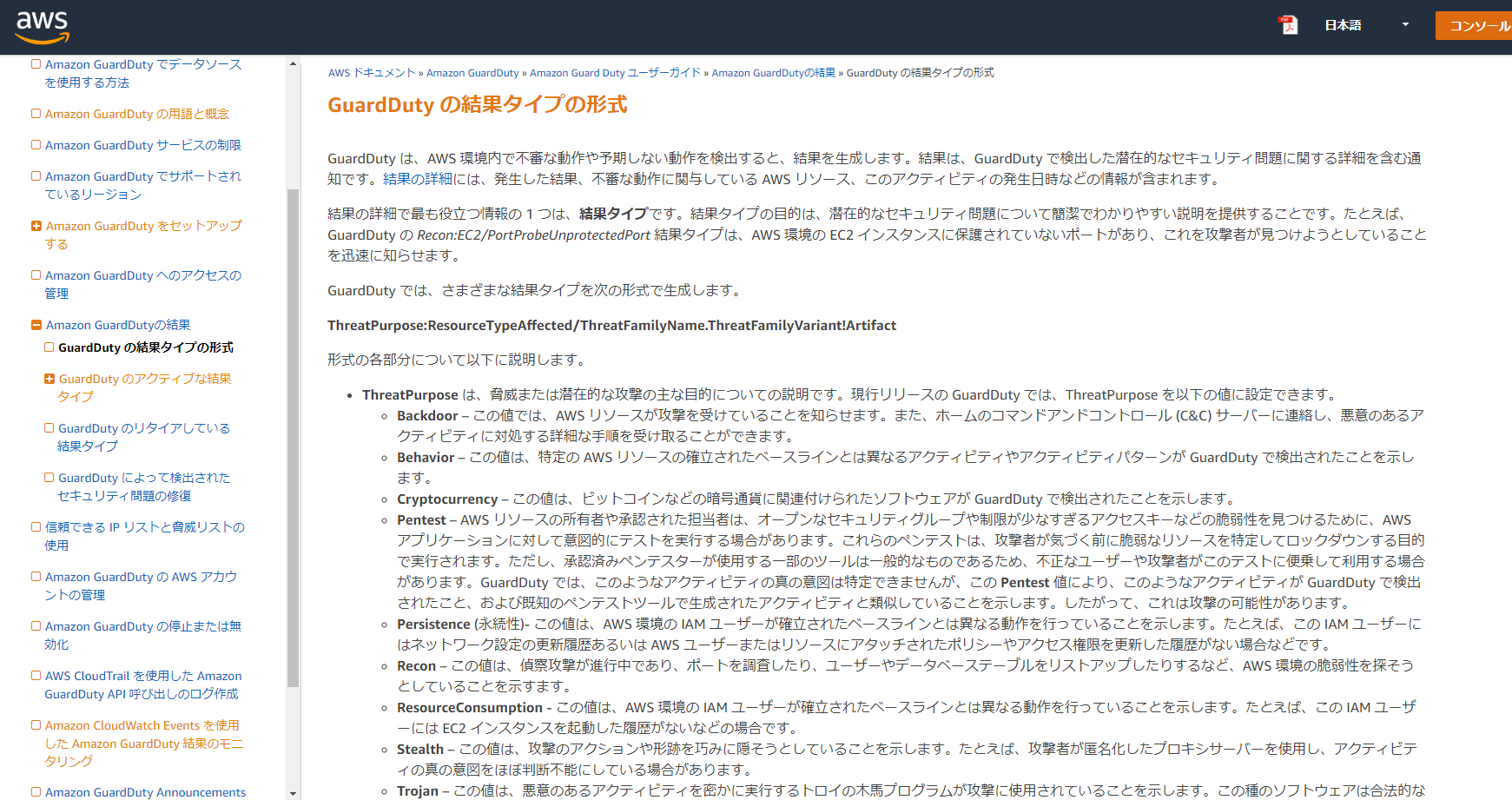
Task: Click the page icon beside 'AWS CloudTrail を使用した Amazon GuardDuty API'
Action: [36, 676]
